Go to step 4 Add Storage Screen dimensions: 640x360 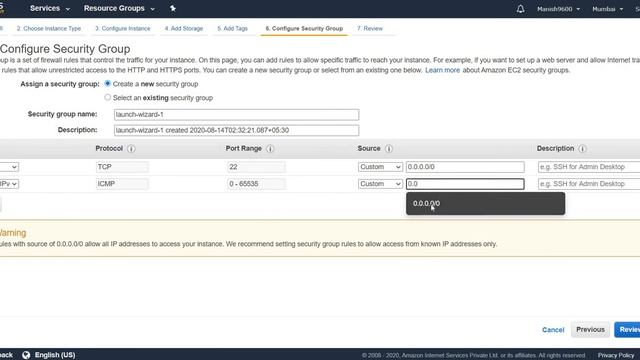click(x=184, y=29)
